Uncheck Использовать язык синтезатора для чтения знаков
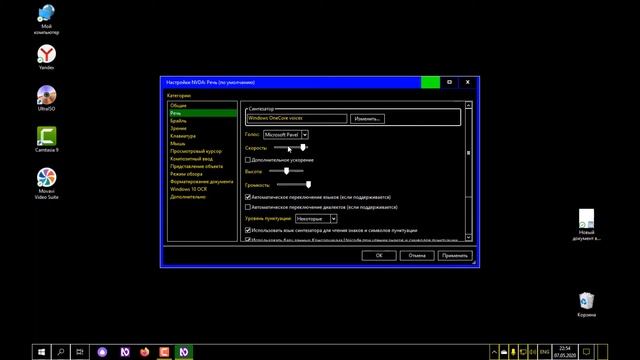The image size is (640, 360). [x=248, y=231]
